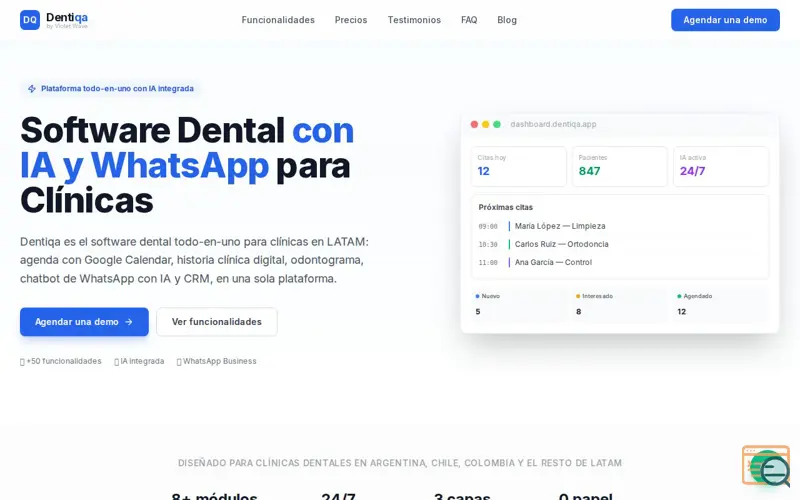Image resolution: width=800 pixels, height=500 pixels.
Task: Select the Citas hoy 12 card
Action: [518, 166]
